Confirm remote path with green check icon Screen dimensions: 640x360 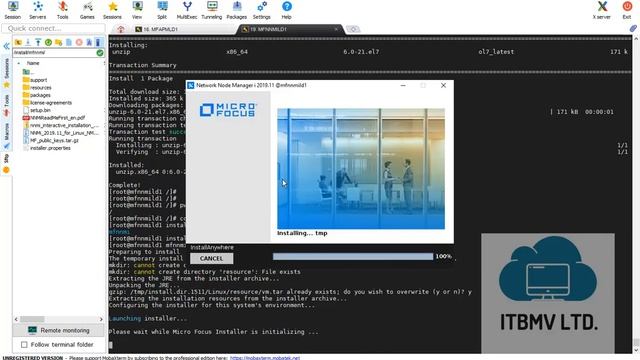click(x=100, y=53)
